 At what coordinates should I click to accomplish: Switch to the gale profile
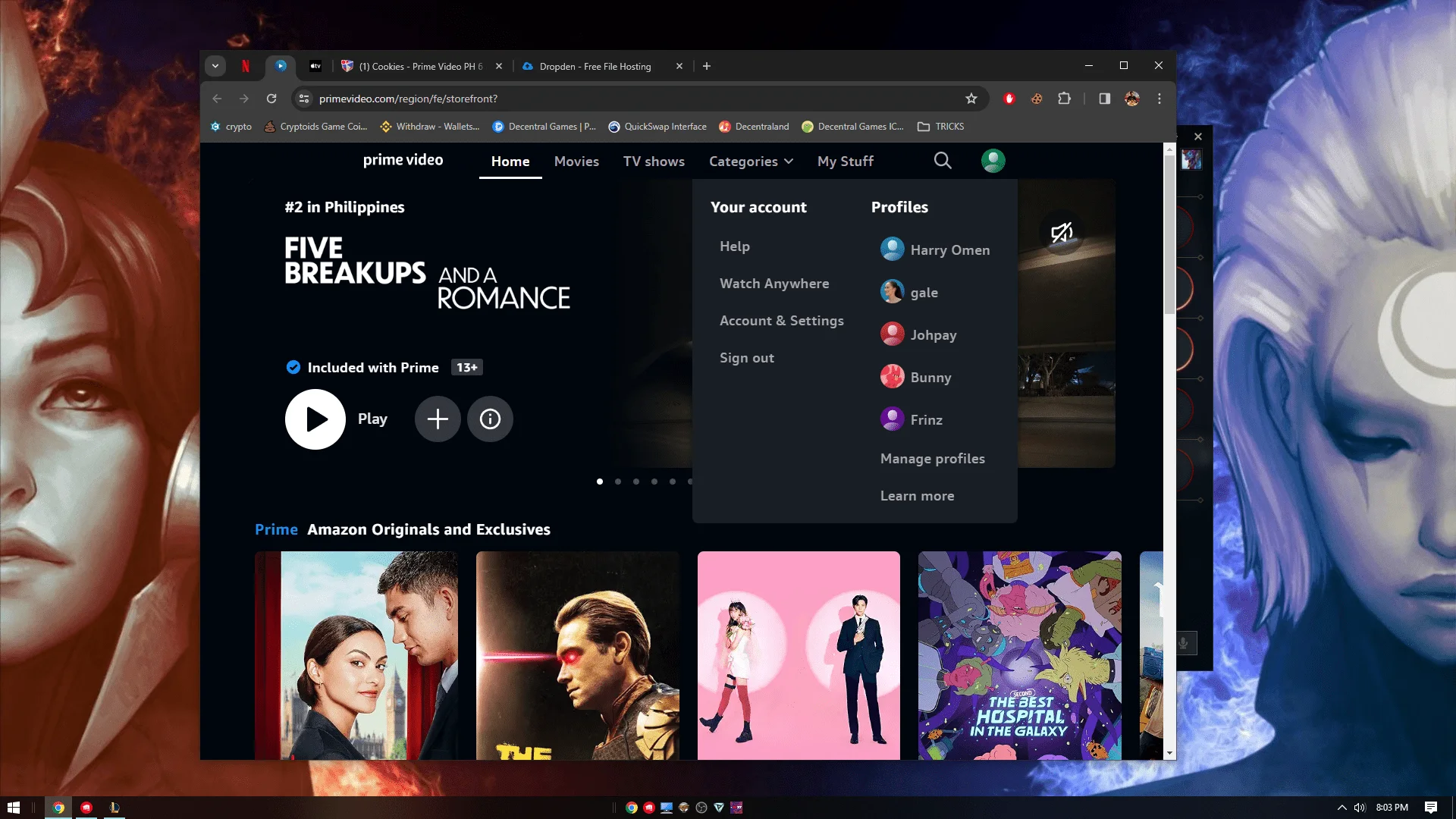click(909, 292)
